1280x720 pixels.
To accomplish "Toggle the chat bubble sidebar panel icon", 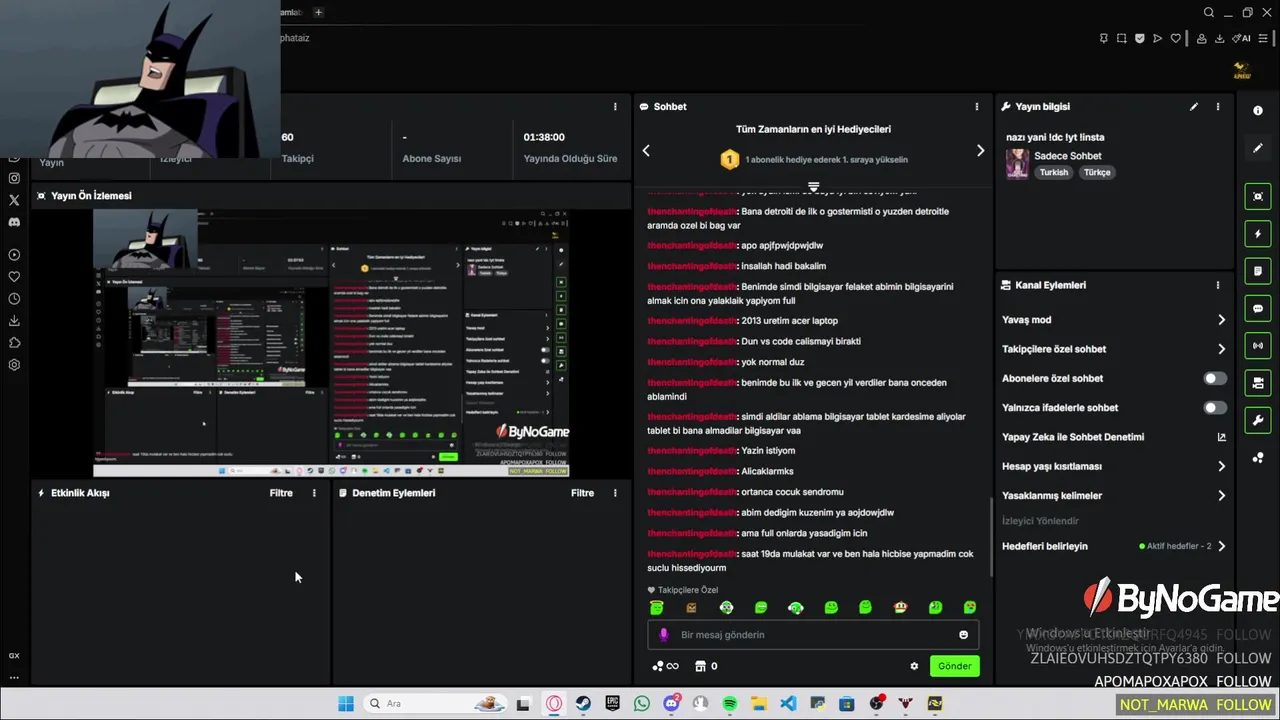I will 1258,309.
